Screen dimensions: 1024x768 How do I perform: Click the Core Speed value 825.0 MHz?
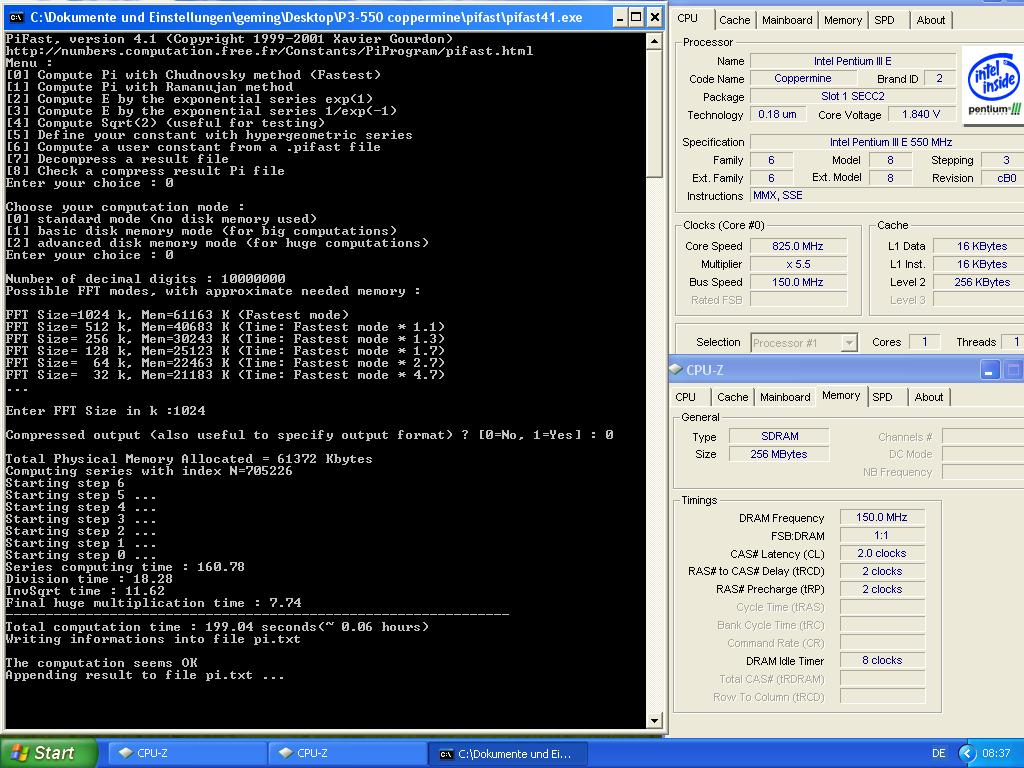(798, 246)
